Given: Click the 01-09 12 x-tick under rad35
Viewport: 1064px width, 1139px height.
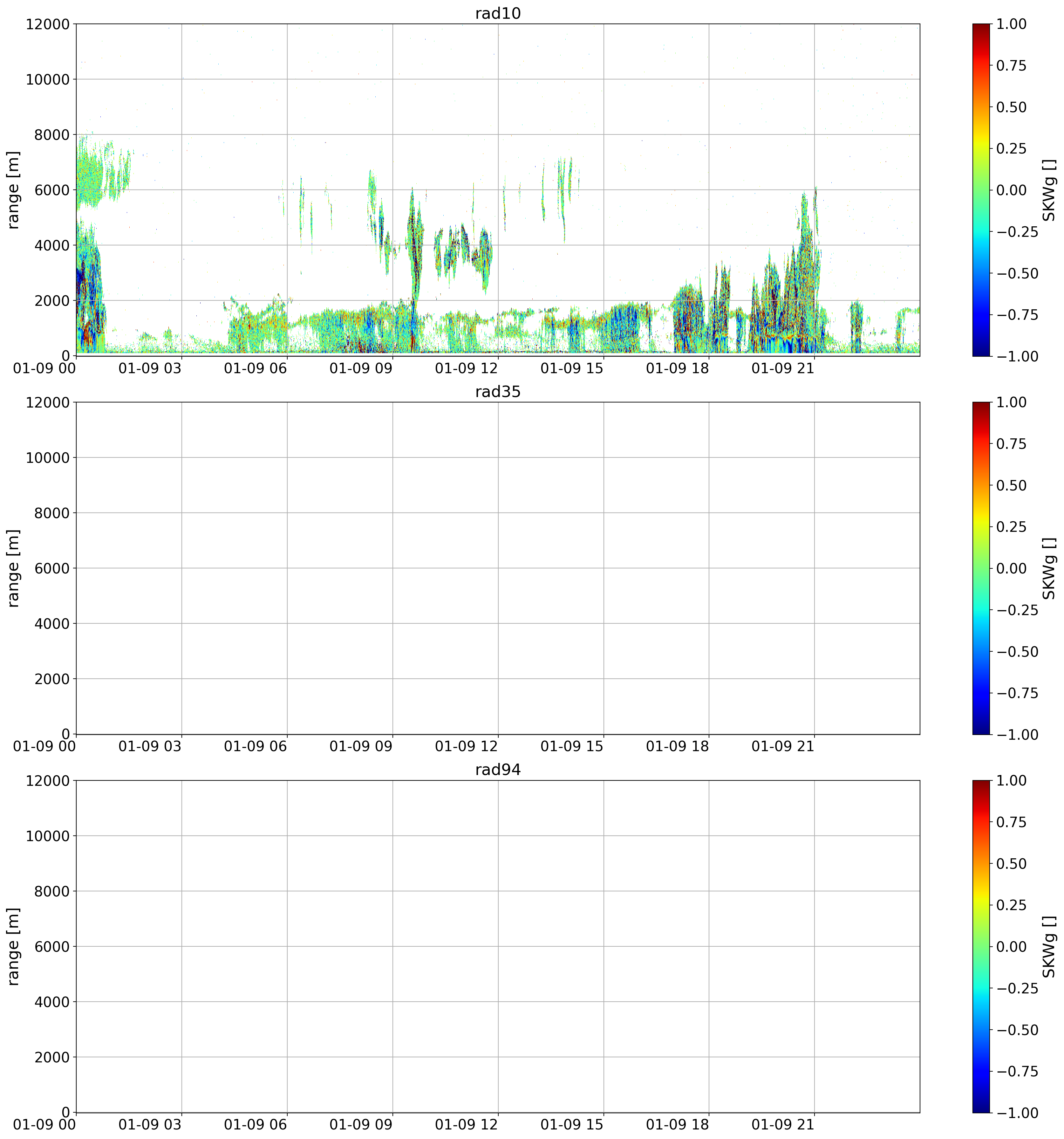Looking at the screenshot, I should pos(466,746).
